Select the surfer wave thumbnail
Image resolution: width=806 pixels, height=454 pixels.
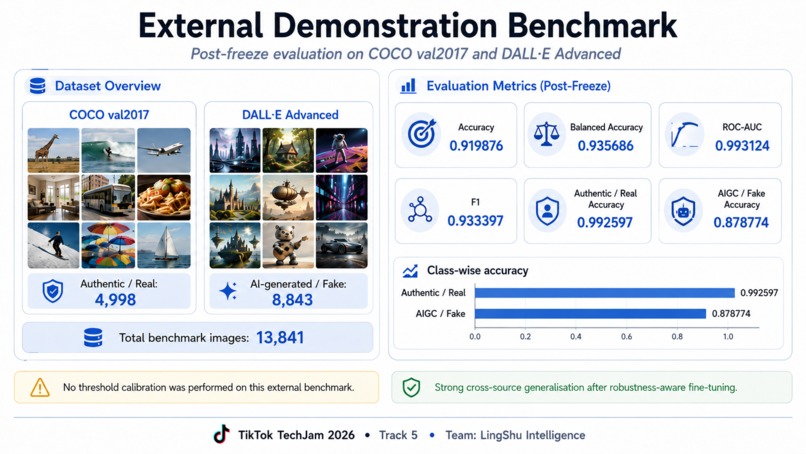coord(108,150)
